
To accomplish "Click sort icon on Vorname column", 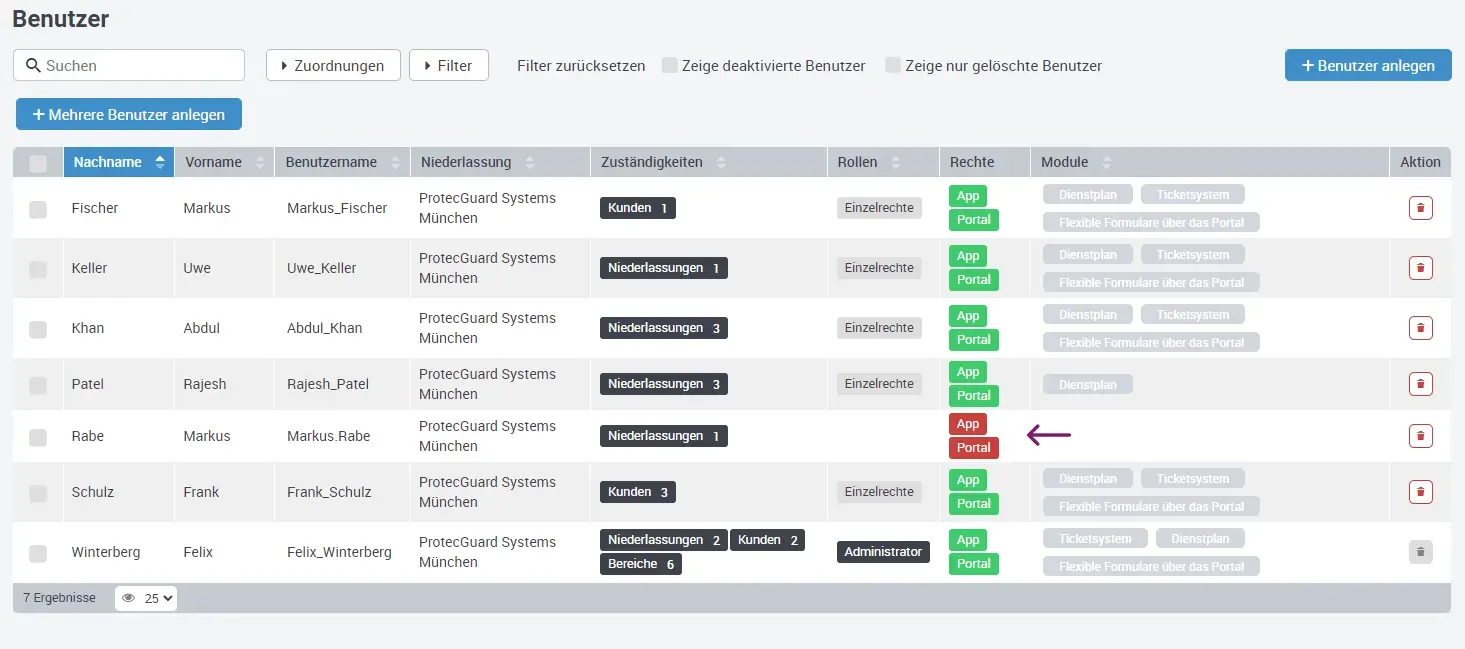I will pos(261,163).
